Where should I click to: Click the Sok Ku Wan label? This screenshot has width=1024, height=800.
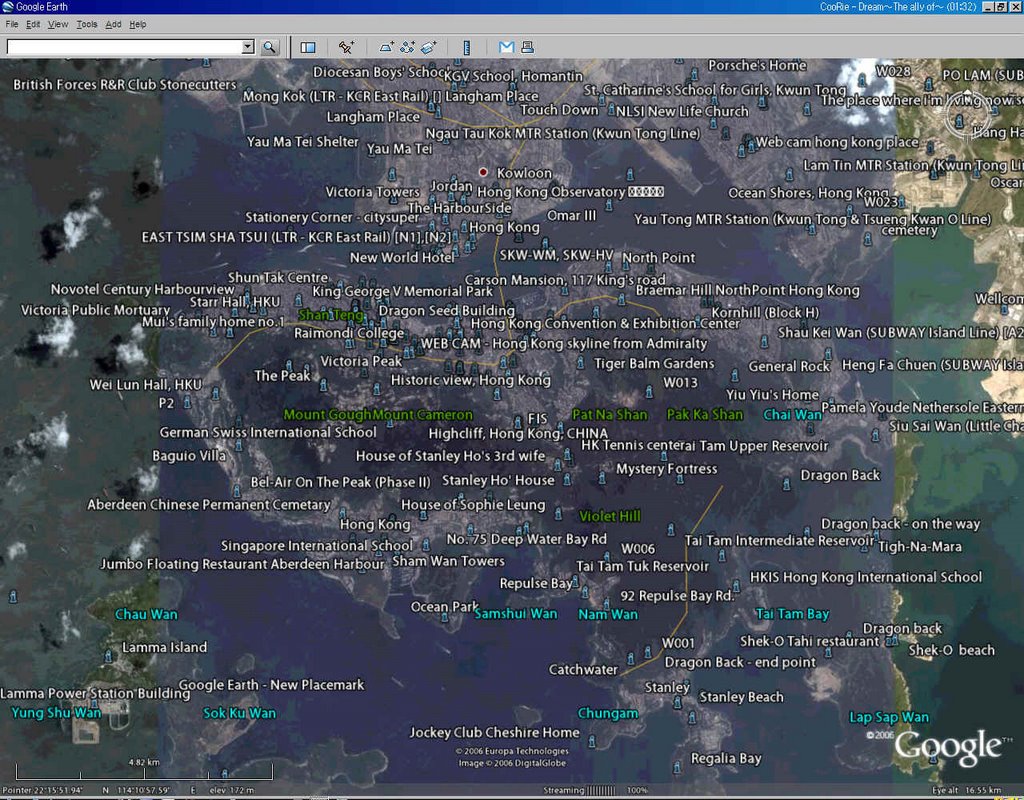239,713
